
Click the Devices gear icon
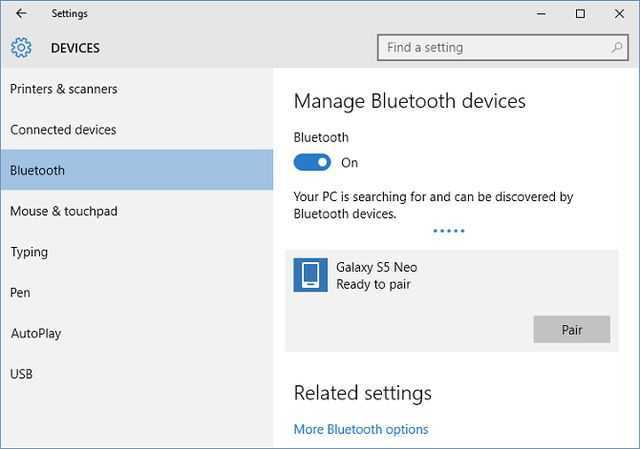[x=21, y=48]
